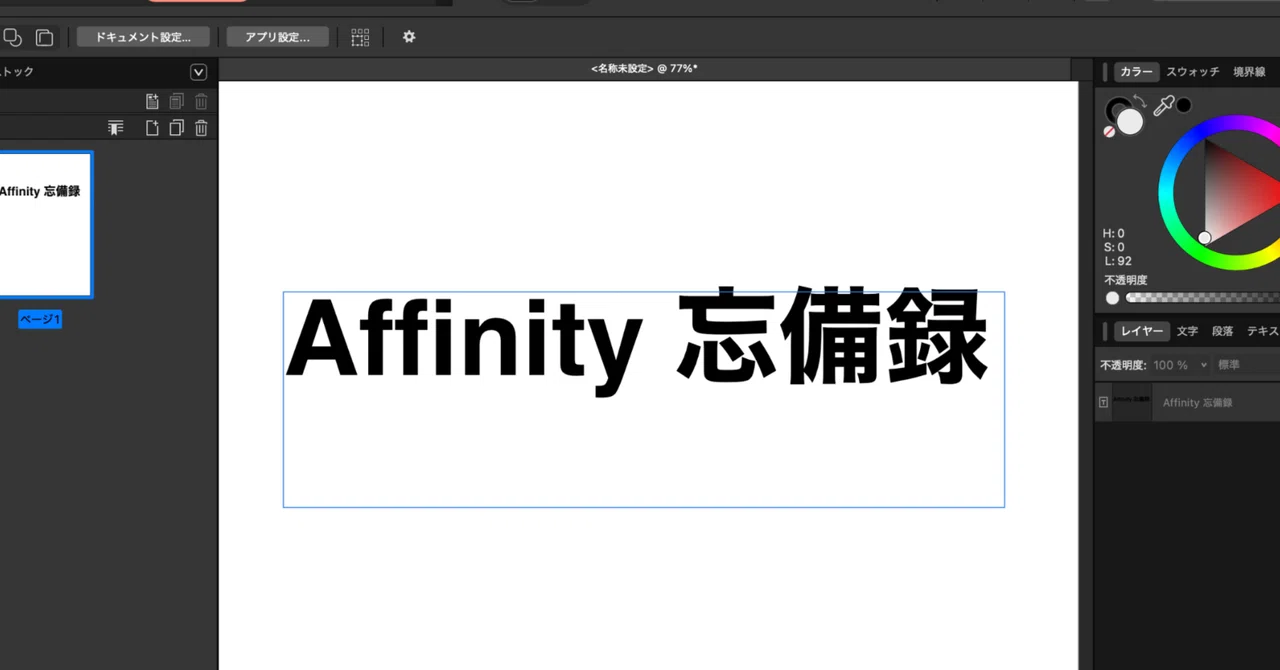Click the H: 0 hue value
The height and width of the screenshot is (670, 1280).
pyautogui.click(x=1114, y=233)
